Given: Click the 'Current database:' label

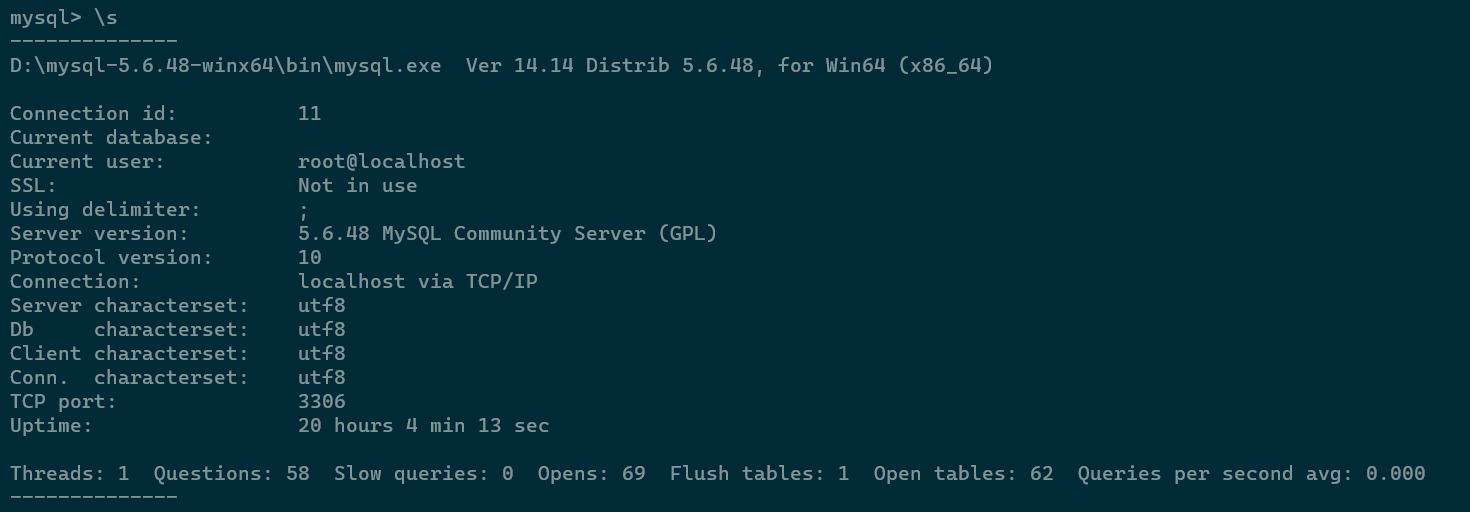Looking at the screenshot, I should pos(111,138).
